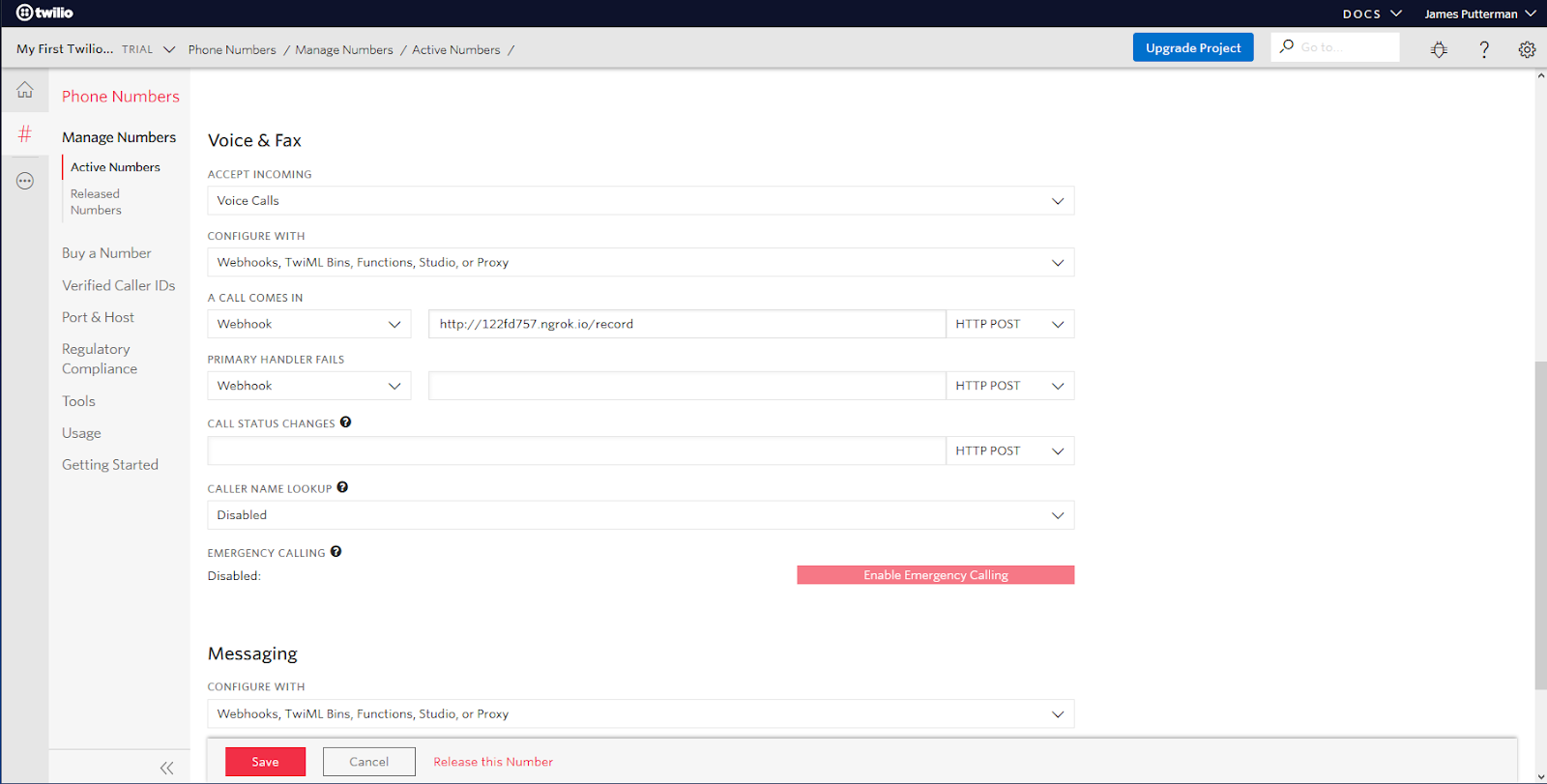Expand the DOCS dropdown
This screenshot has width=1547, height=784.
point(1371,14)
